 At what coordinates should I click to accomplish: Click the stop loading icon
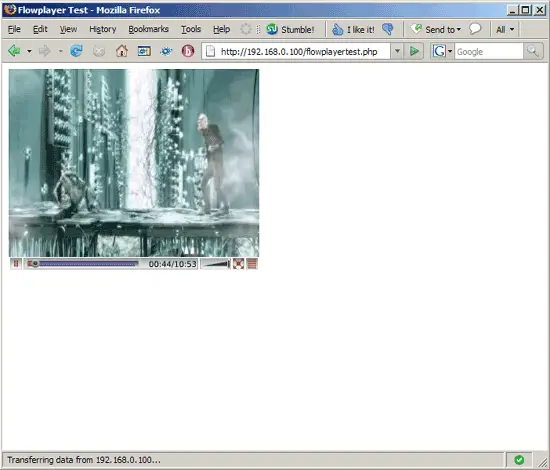pyautogui.click(x=99, y=52)
